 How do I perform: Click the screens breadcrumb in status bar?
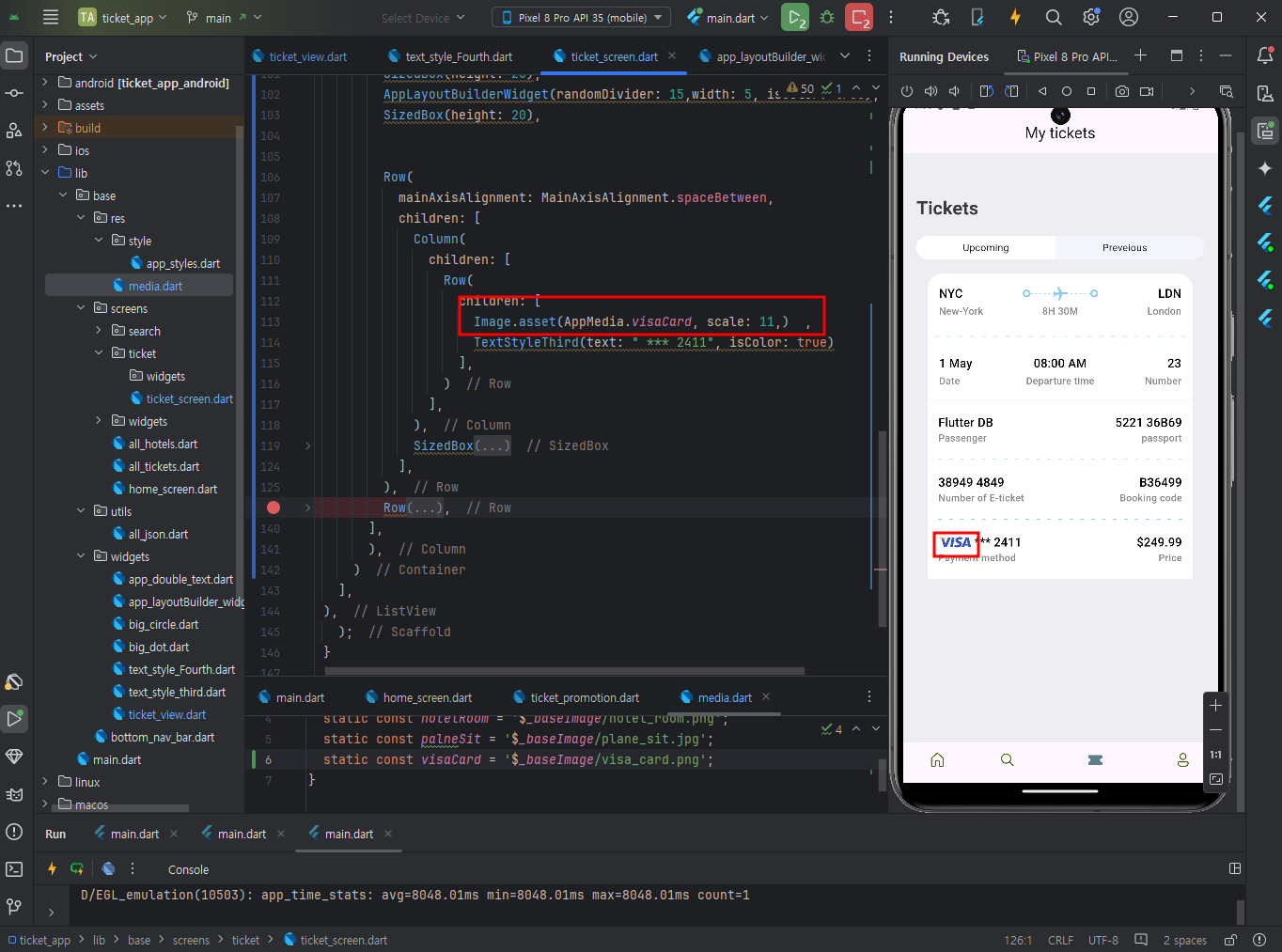click(x=191, y=940)
